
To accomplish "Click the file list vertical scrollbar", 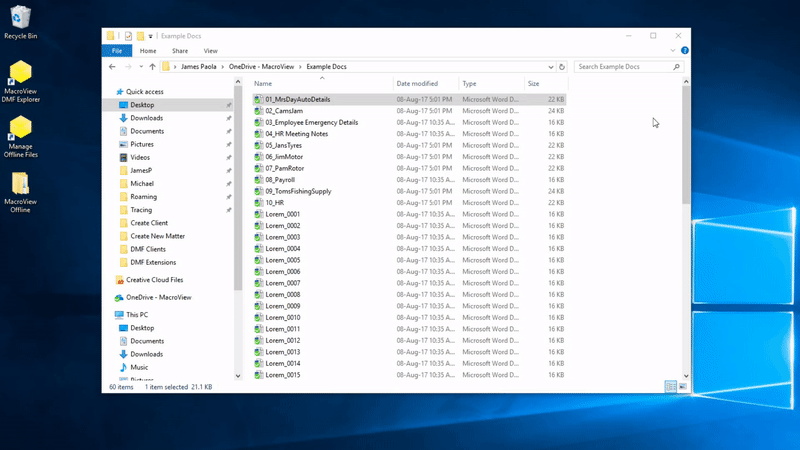I will 686,145.
